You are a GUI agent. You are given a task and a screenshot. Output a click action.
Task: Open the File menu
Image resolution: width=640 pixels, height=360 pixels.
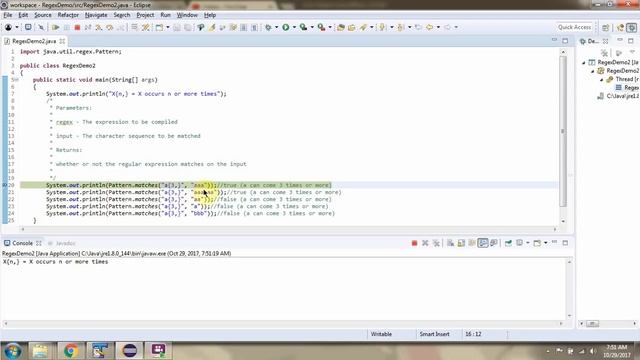coord(8,15)
